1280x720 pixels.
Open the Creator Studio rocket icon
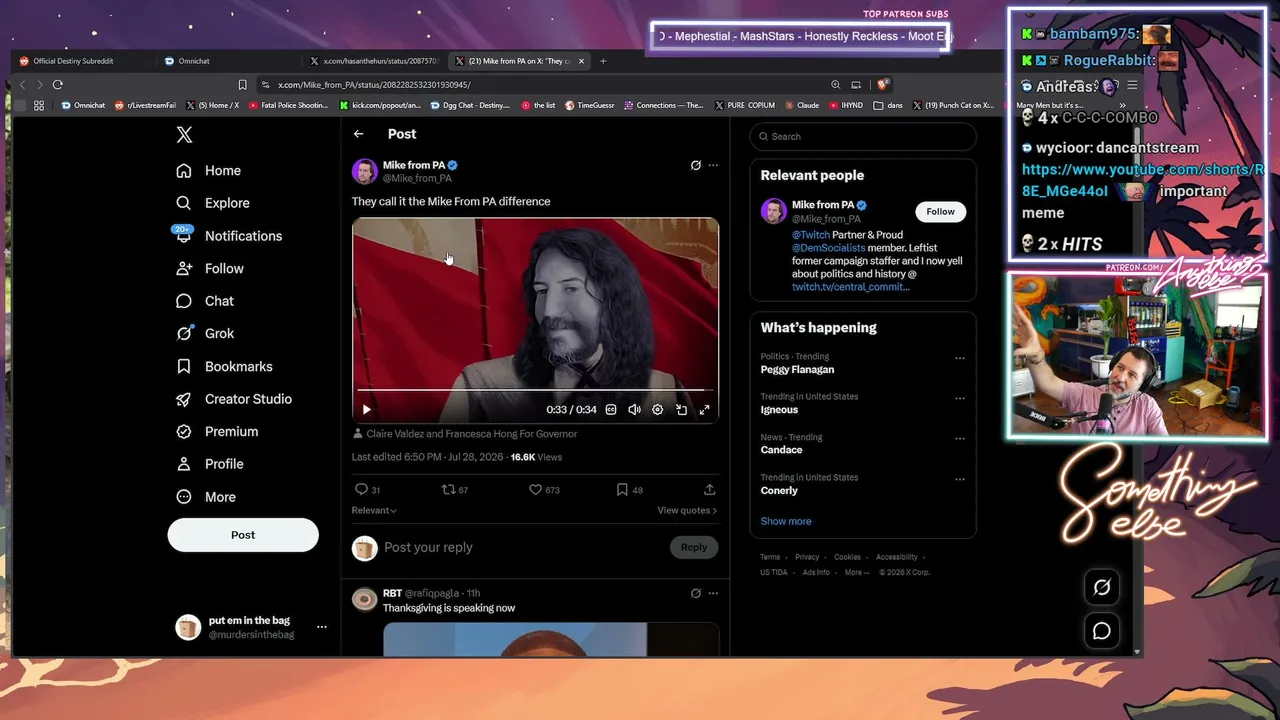point(184,399)
